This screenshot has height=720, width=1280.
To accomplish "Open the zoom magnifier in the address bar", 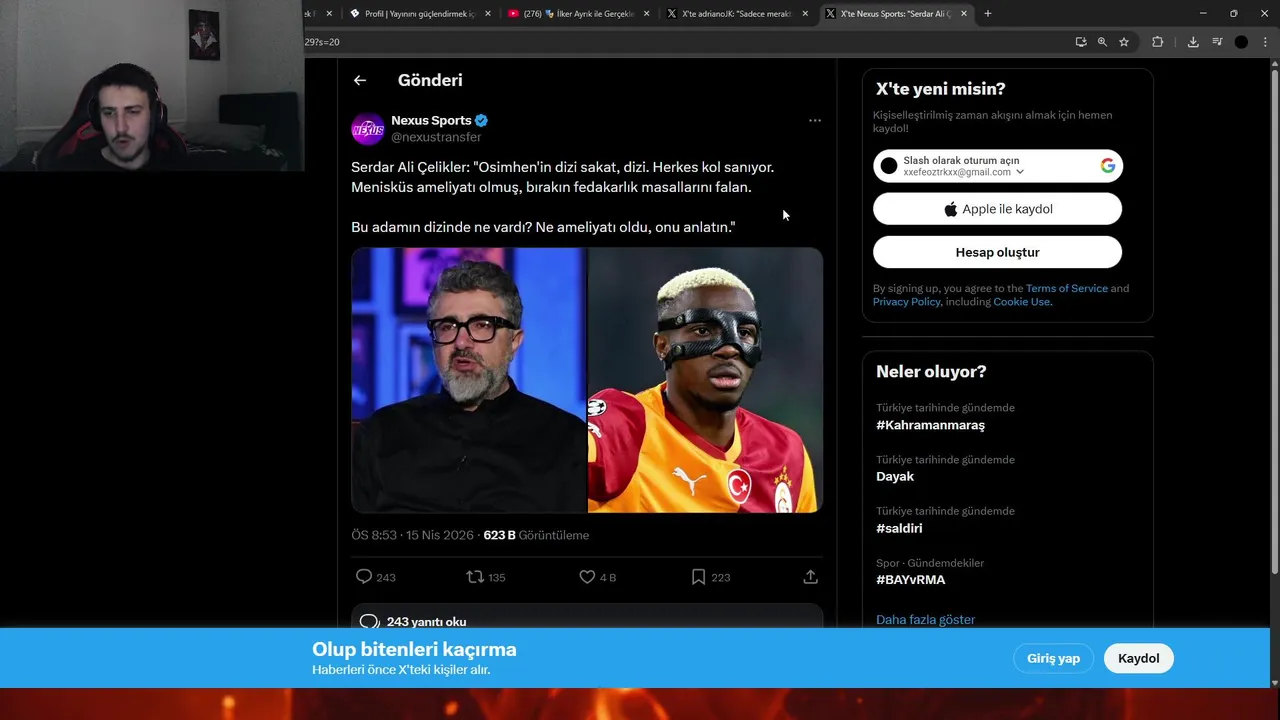I will tap(1102, 42).
